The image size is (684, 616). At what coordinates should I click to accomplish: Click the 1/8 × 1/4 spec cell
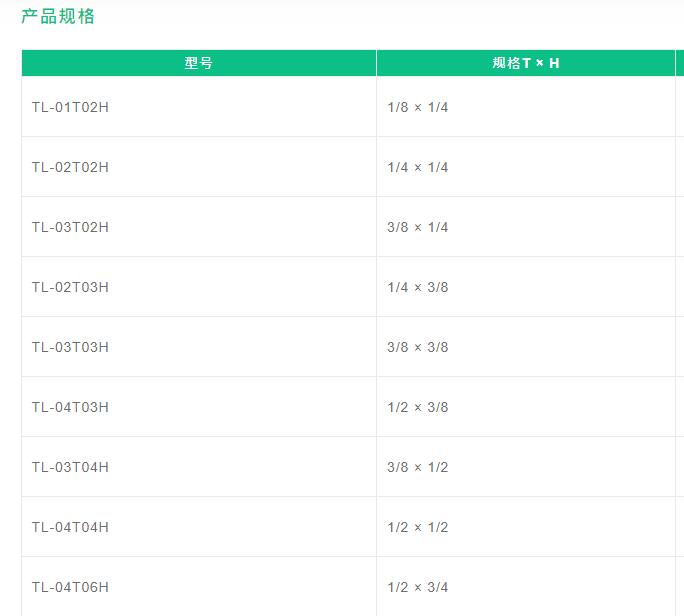pyautogui.click(x=526, y=106)
